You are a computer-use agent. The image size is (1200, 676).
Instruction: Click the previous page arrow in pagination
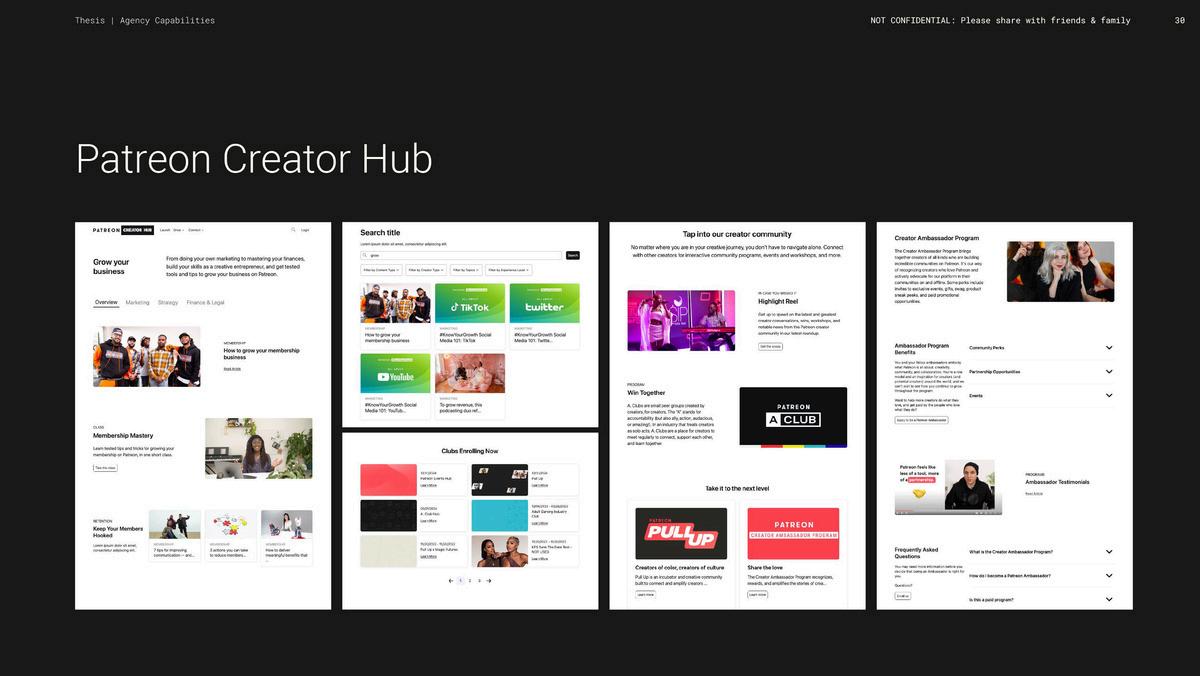[x=450, y=581]
